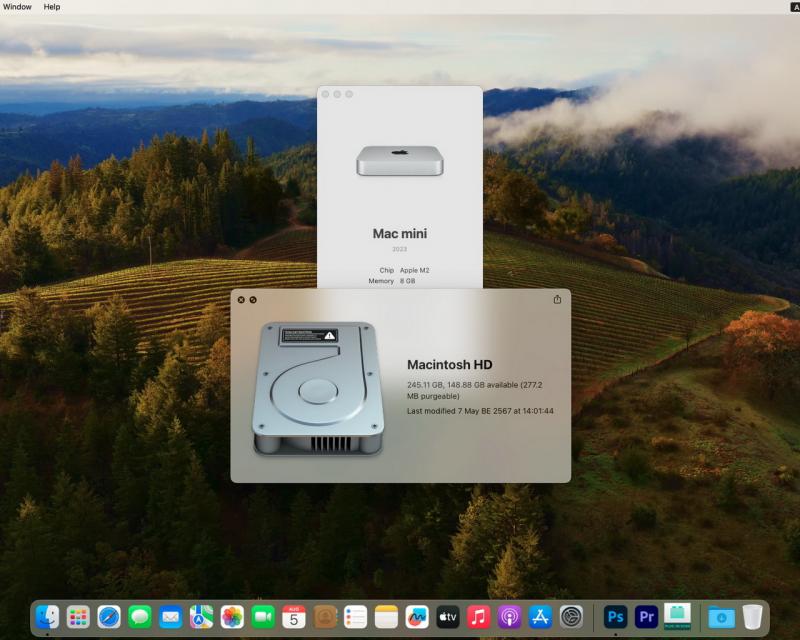Open the Window menu
The image size is (800, 640).
tap(17, 7)
